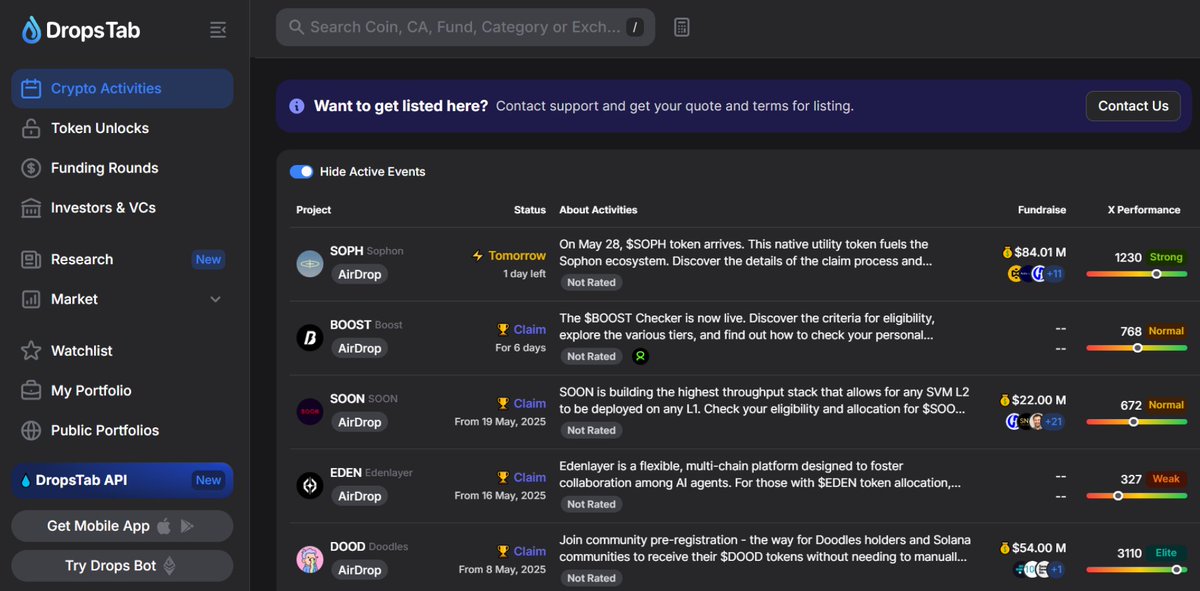Click the My Portfolio briefcase icon
Screen dimensions: 1200x591
(x=31, y=391)
